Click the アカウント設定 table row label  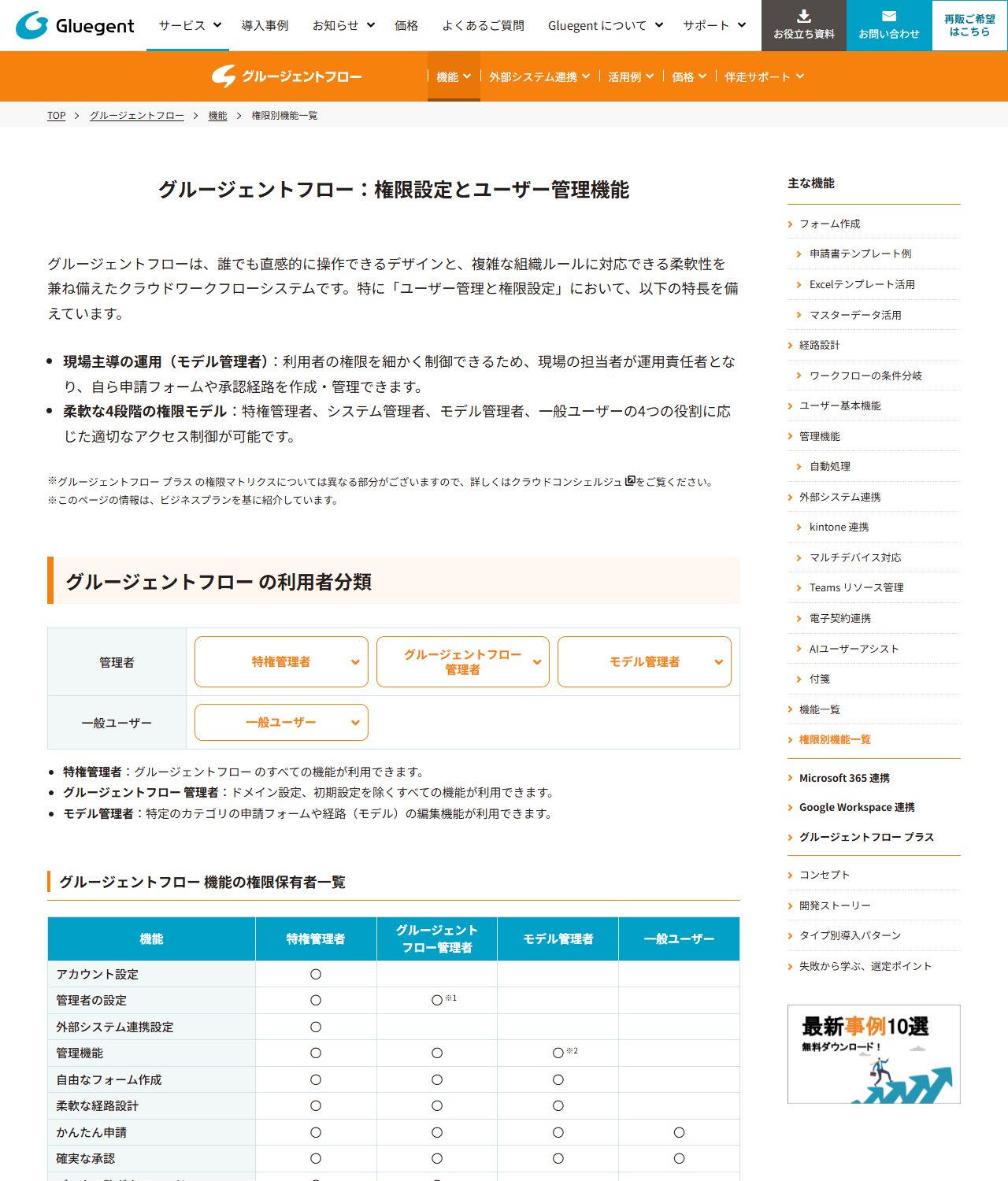pos(97,974)
